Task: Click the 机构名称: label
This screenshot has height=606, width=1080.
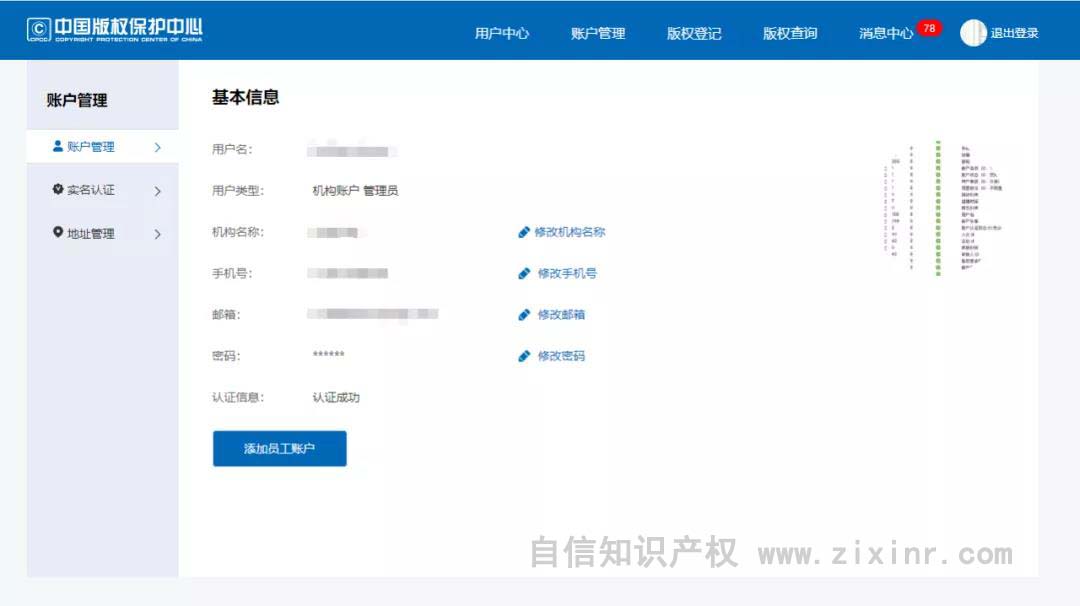Action: (x=238, y=232)
